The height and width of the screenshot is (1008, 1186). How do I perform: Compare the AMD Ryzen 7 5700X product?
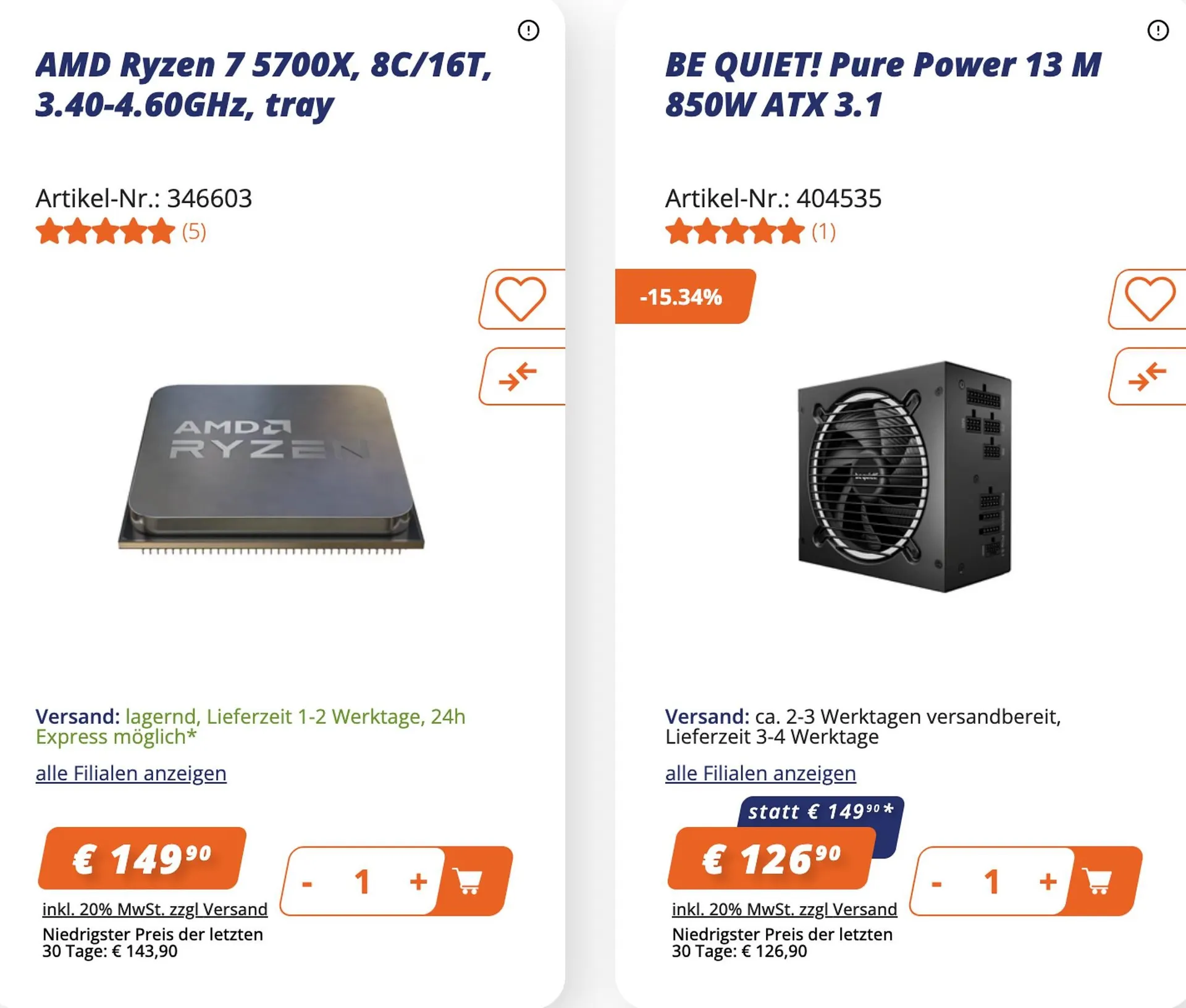[519, 376]
